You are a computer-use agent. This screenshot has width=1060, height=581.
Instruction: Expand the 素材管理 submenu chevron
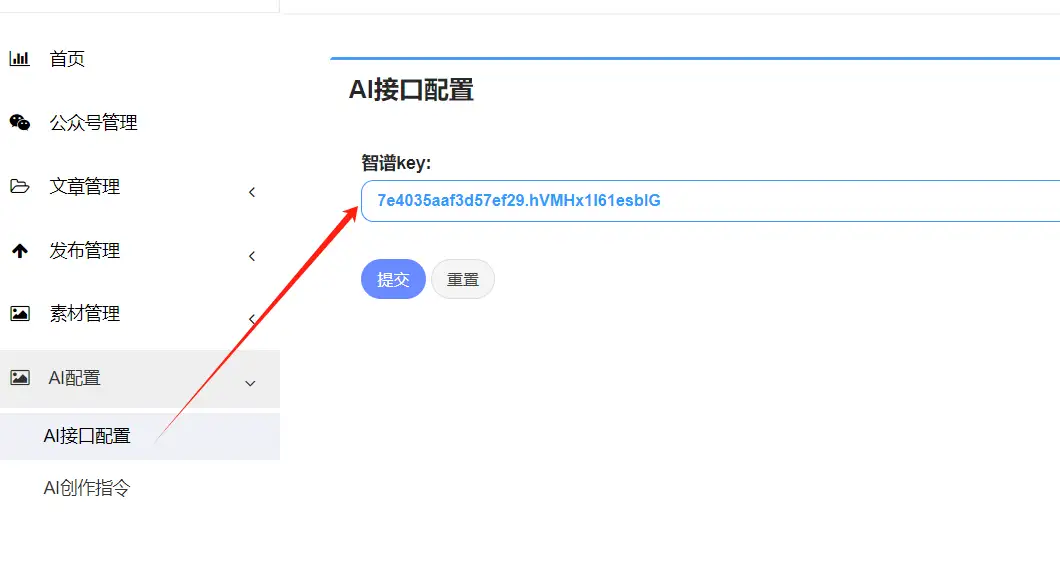point(251,320)
